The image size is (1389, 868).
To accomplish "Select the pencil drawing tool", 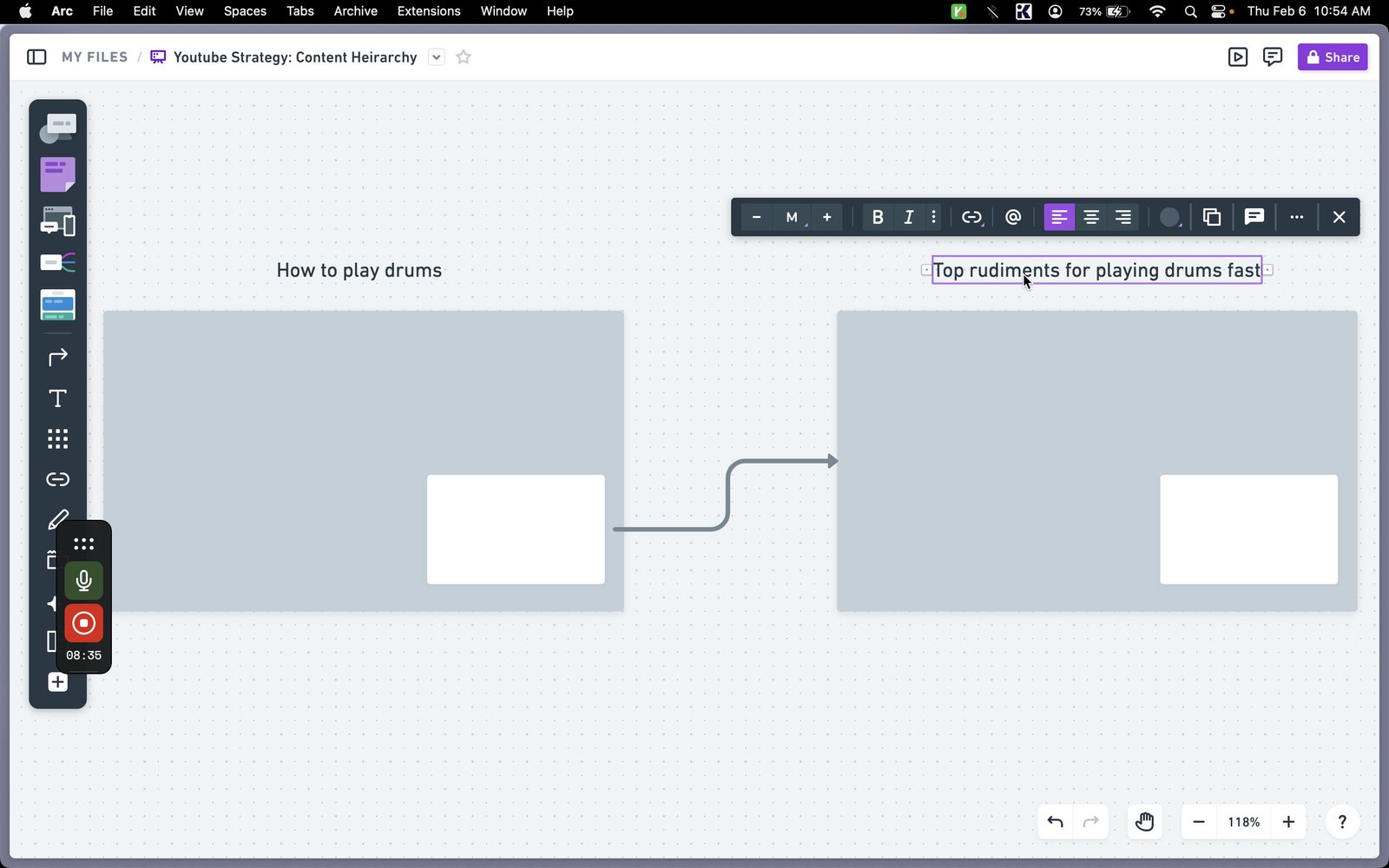I will [x=57, y=519].
